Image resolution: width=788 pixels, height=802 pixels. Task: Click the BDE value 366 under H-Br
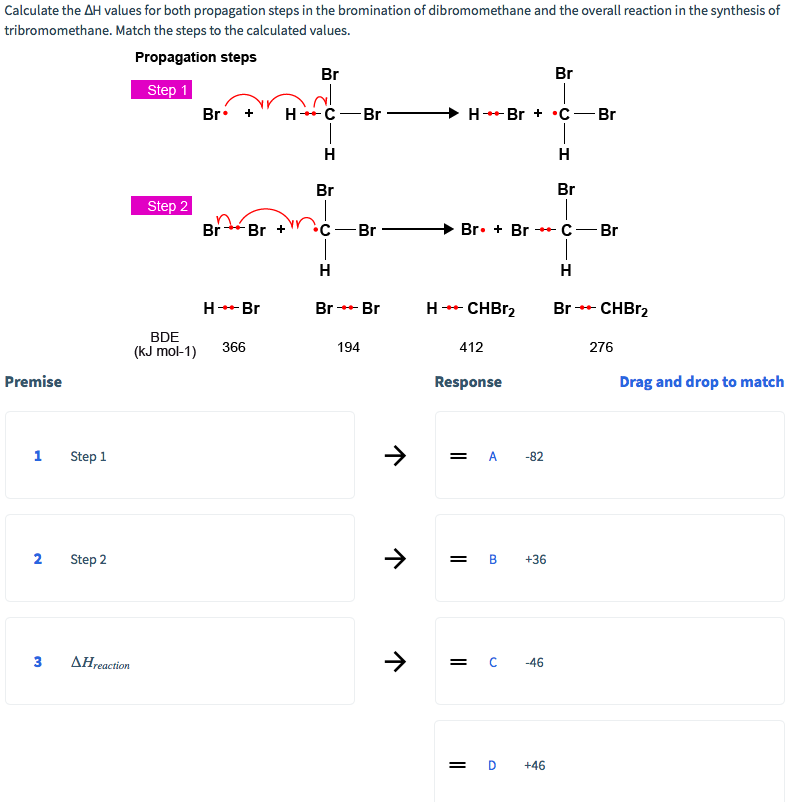(233, 346)
